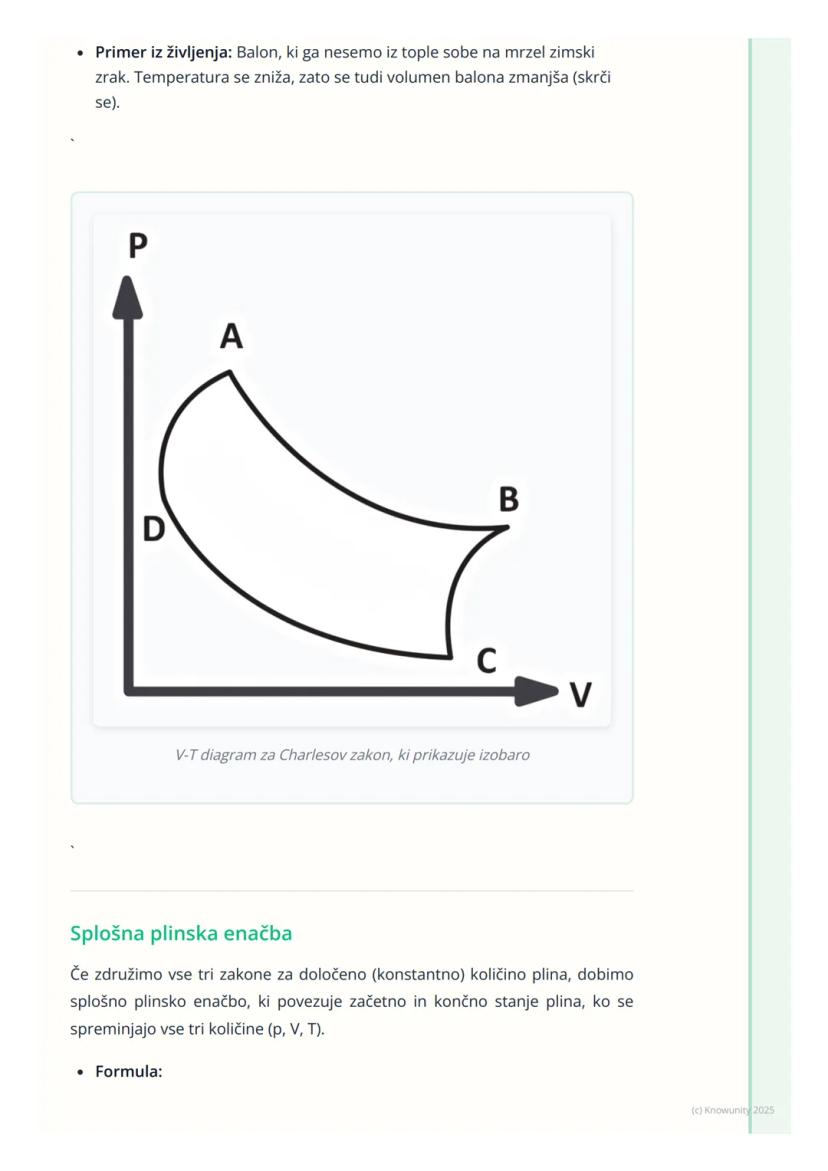Click the point C label on the diagram
Viewport: 828px width, 1171px height.
click(x=486, y=661)
